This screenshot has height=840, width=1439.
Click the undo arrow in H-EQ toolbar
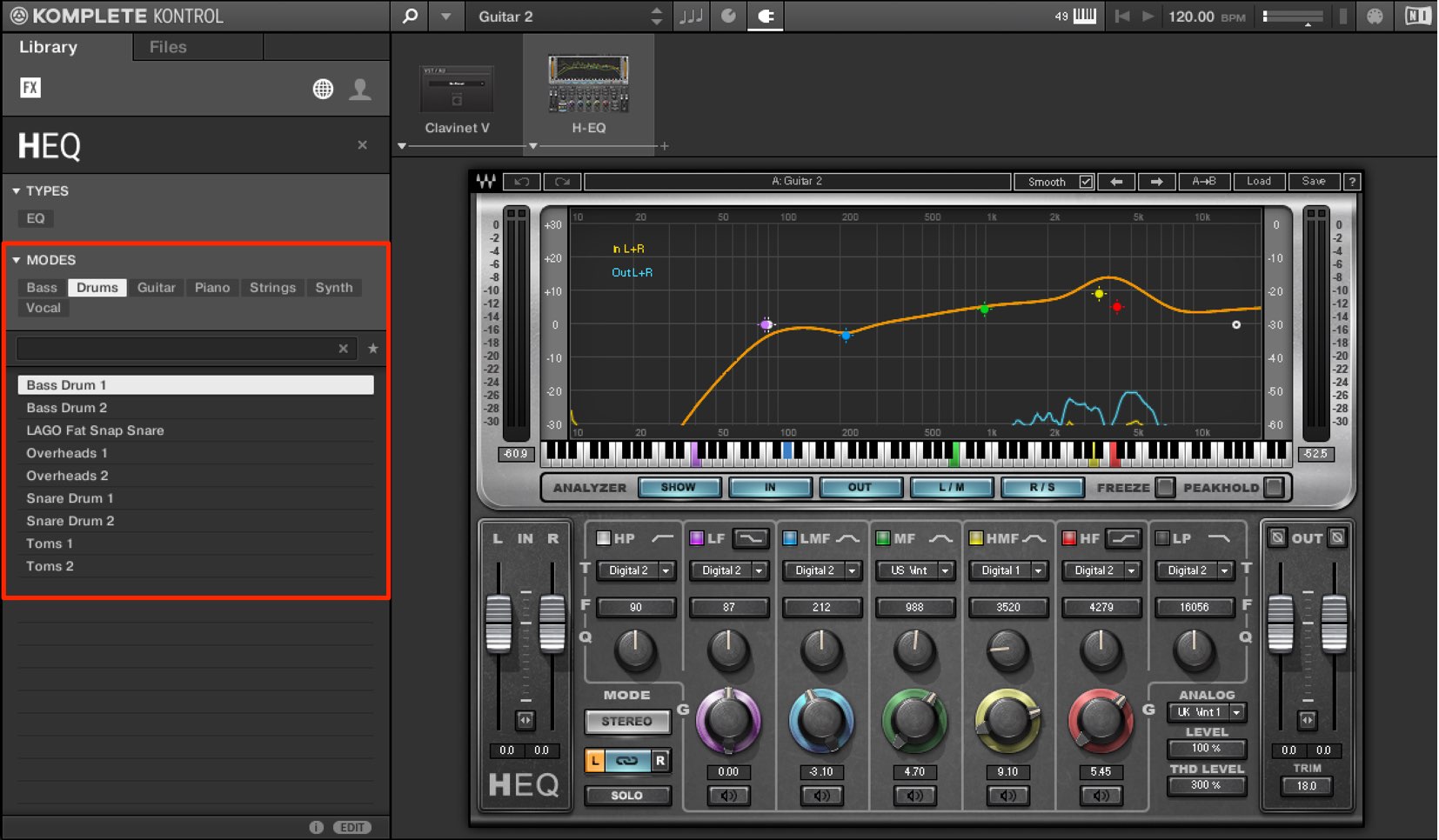pos(522,181)
